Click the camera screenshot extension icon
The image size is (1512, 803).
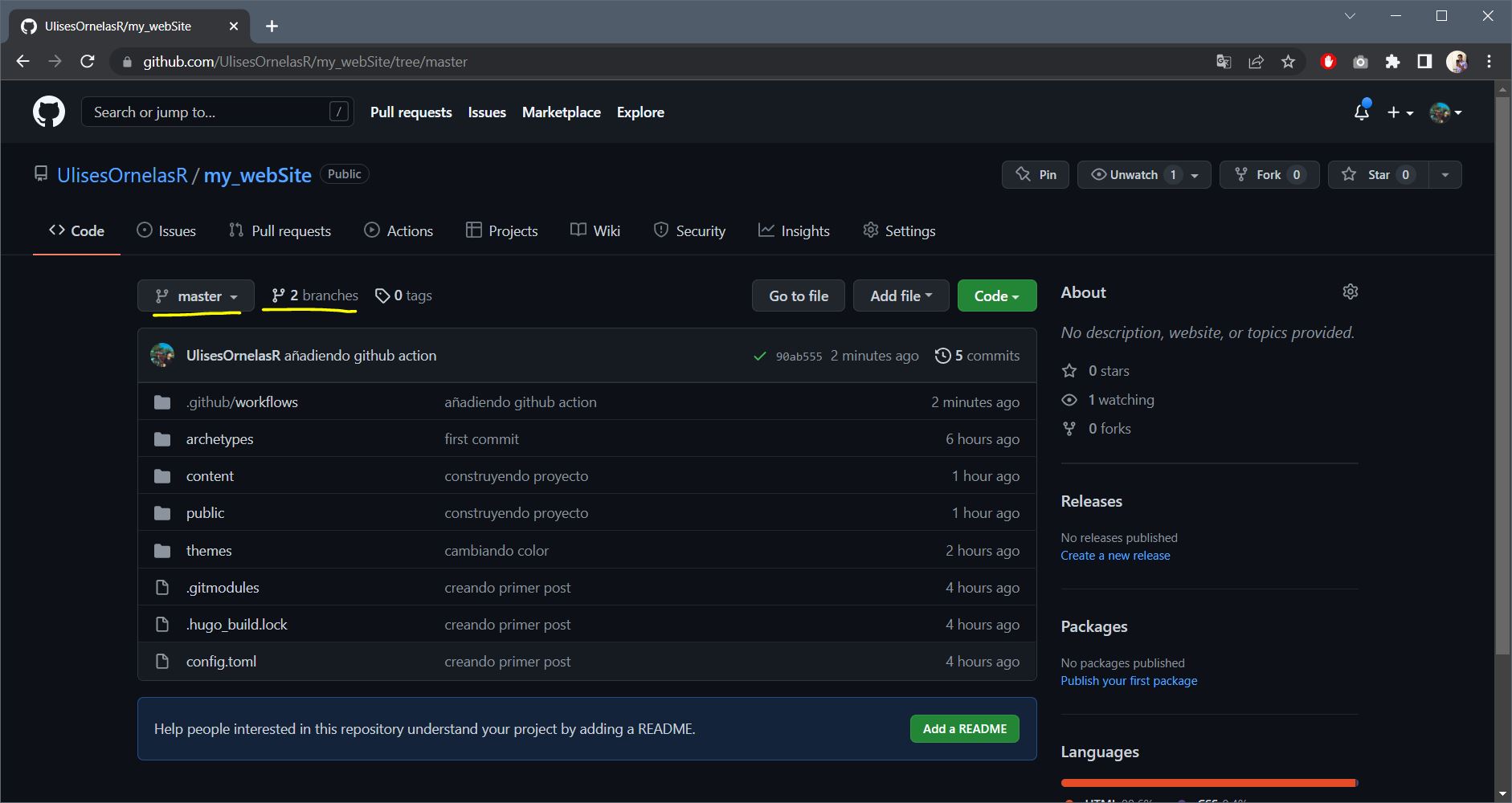click(x=1360, y=62)
